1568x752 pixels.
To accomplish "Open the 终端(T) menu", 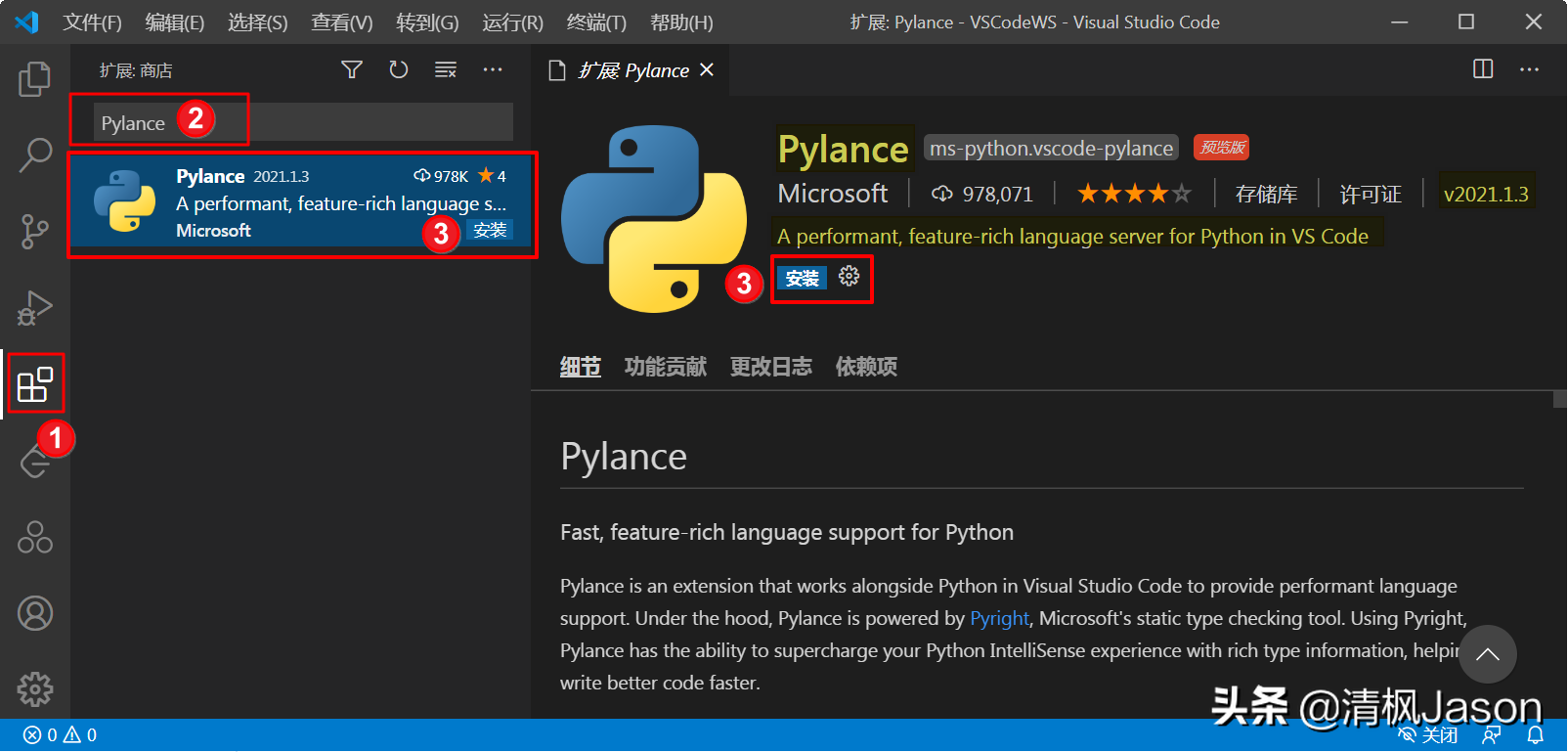I will pos(596,22).
